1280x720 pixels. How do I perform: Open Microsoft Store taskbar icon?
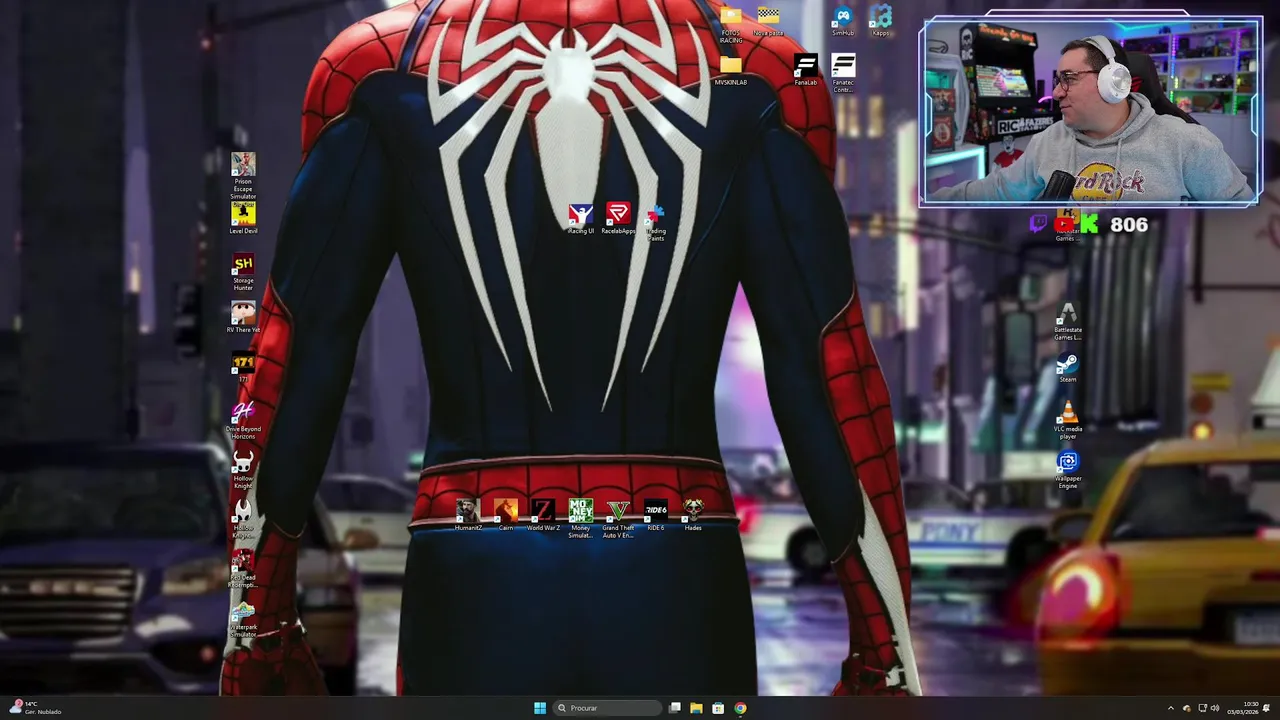coord(718,708)
